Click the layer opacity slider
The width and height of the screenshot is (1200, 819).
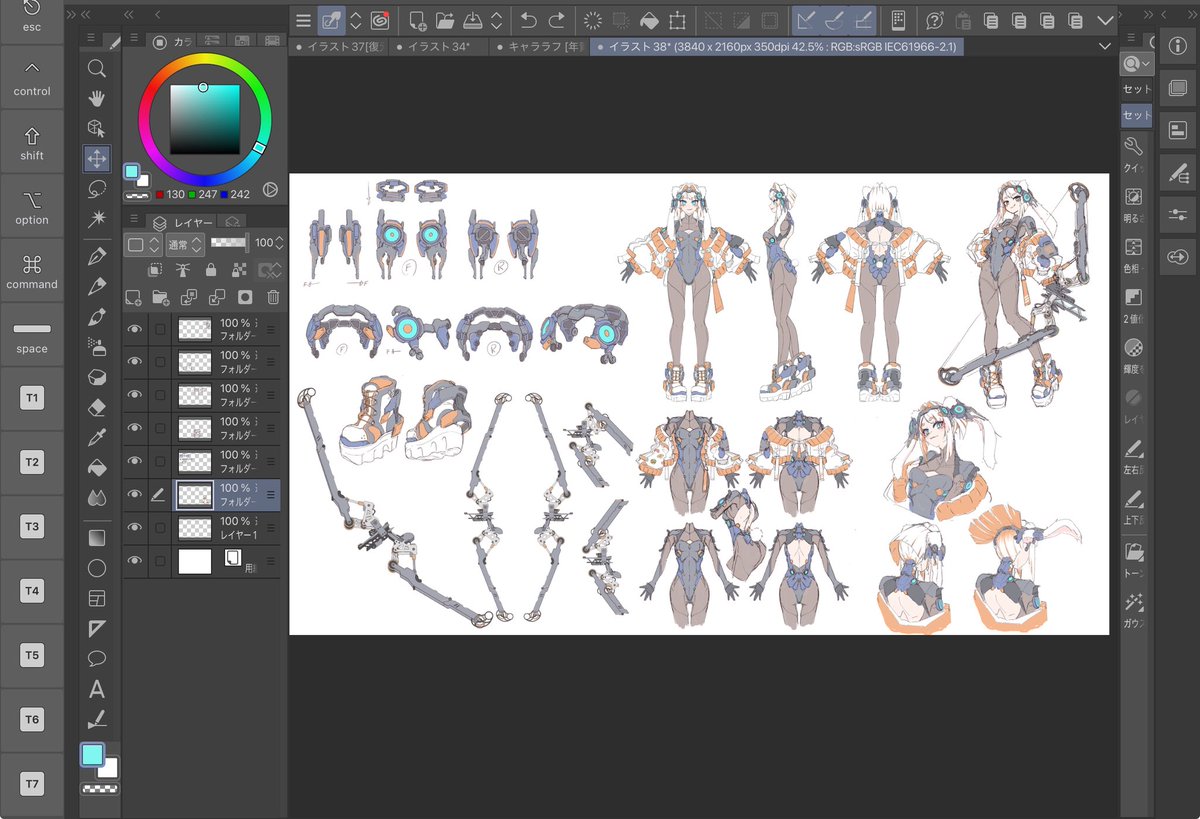(228, 243)
